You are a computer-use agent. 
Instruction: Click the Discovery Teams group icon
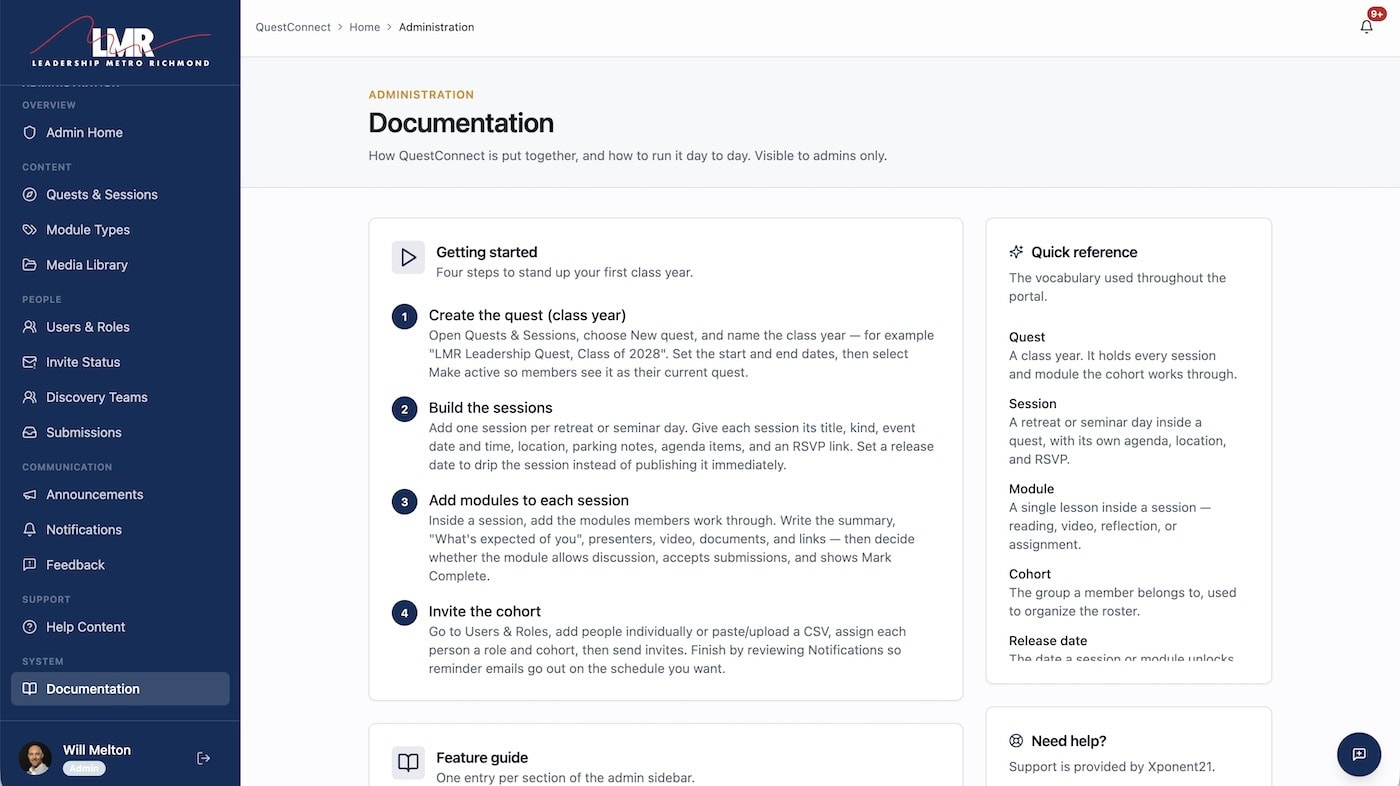30,397
